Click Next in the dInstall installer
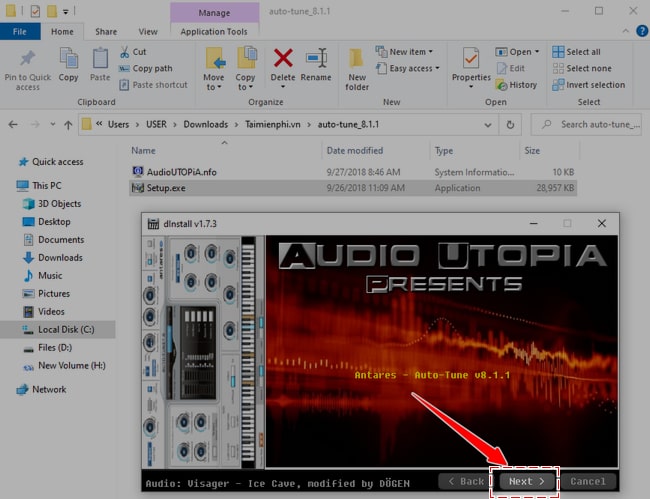 [x=527, y=481]
